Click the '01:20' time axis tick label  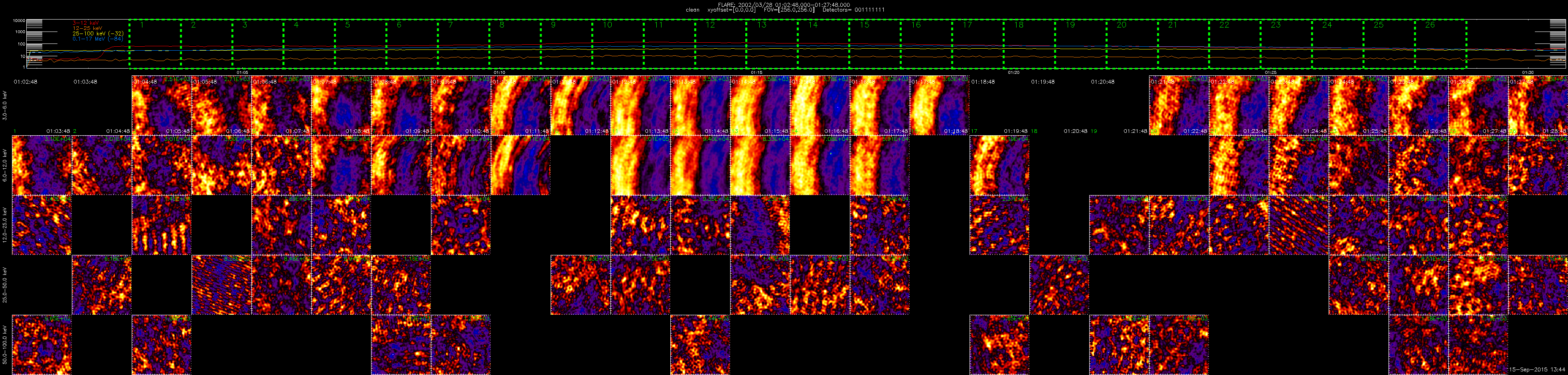(1013, 72)
